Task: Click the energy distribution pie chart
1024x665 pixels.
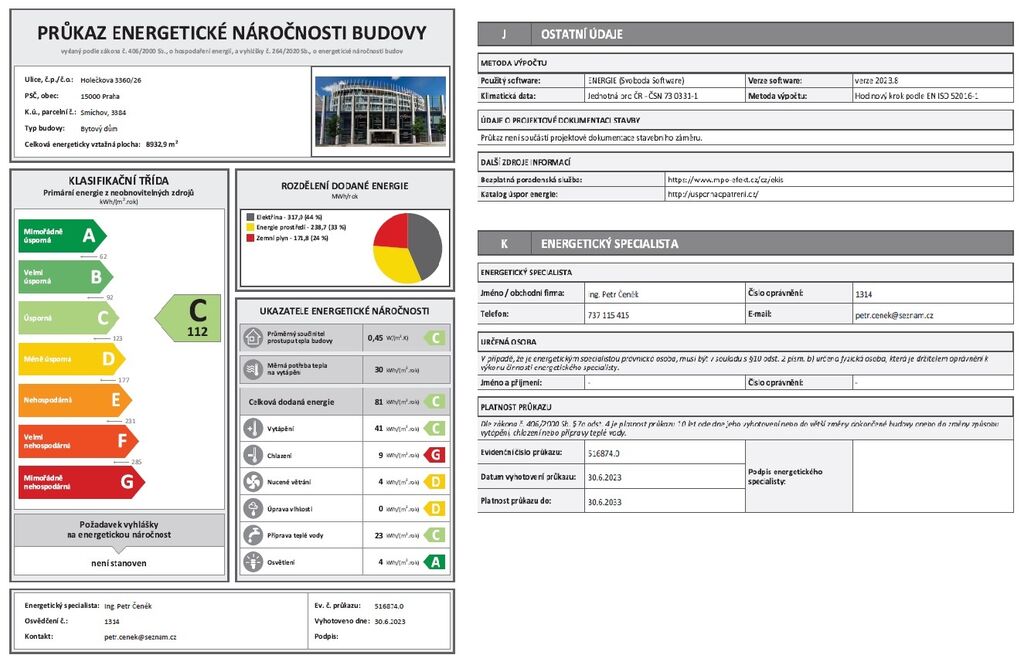Action: 407,247
